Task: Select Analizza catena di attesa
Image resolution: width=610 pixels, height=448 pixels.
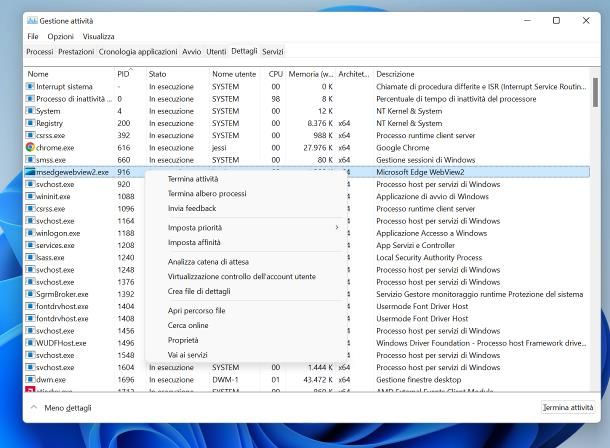Action: (208, 262)
